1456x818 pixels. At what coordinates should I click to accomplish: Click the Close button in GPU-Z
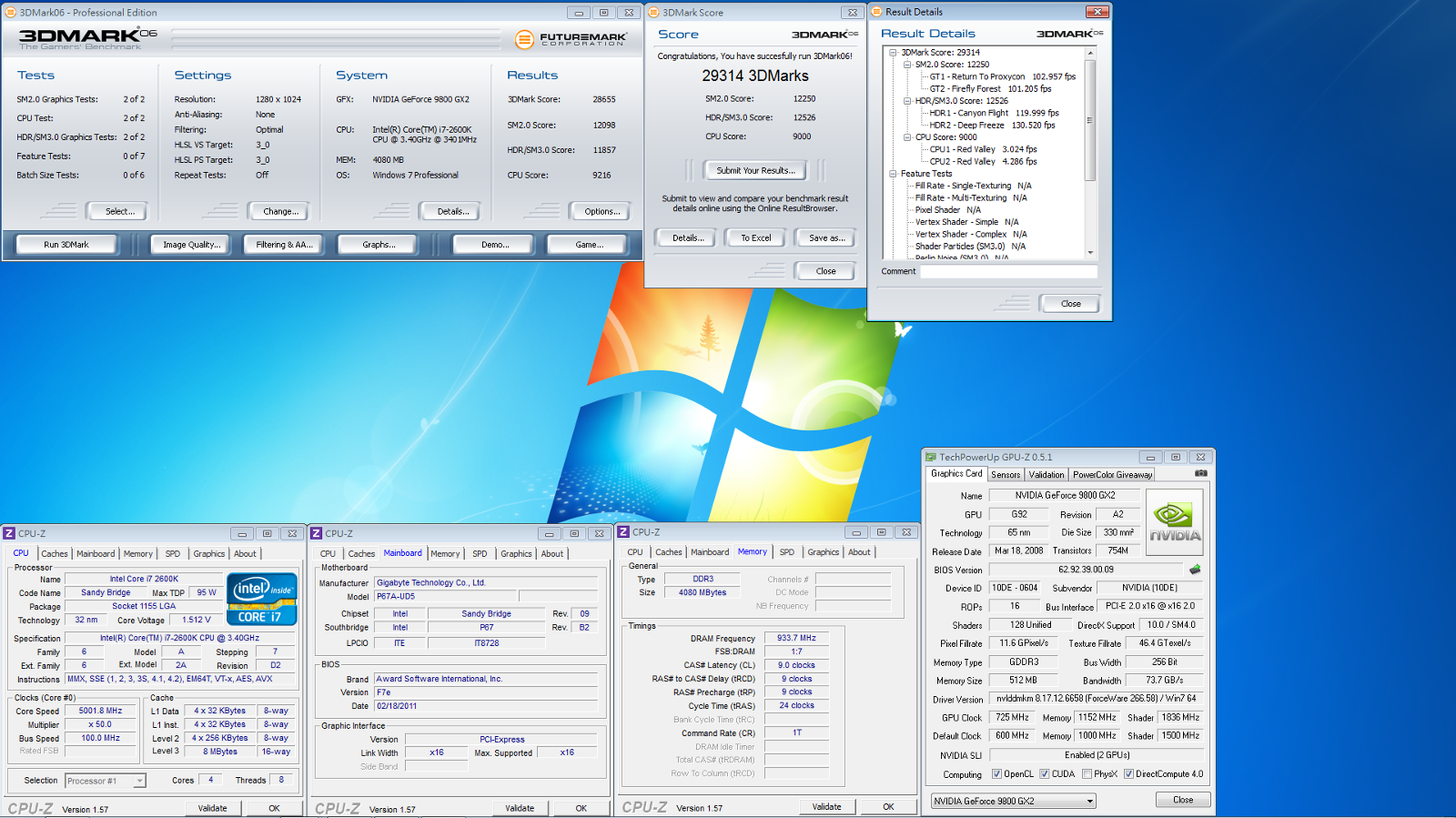1183,800
